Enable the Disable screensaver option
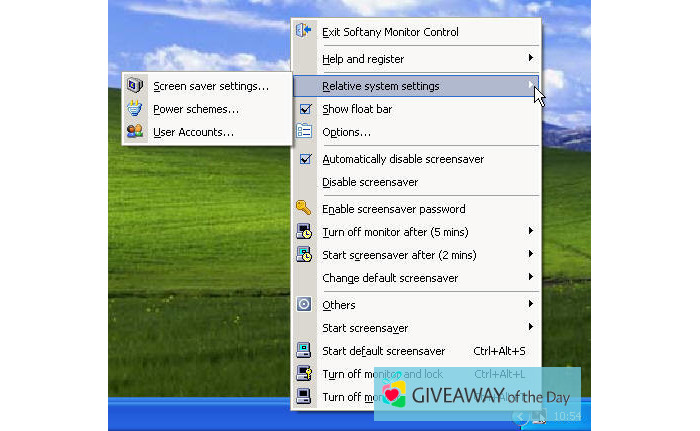Image resolution: width=700 pixels, height=431 pixels. [370, 182]
